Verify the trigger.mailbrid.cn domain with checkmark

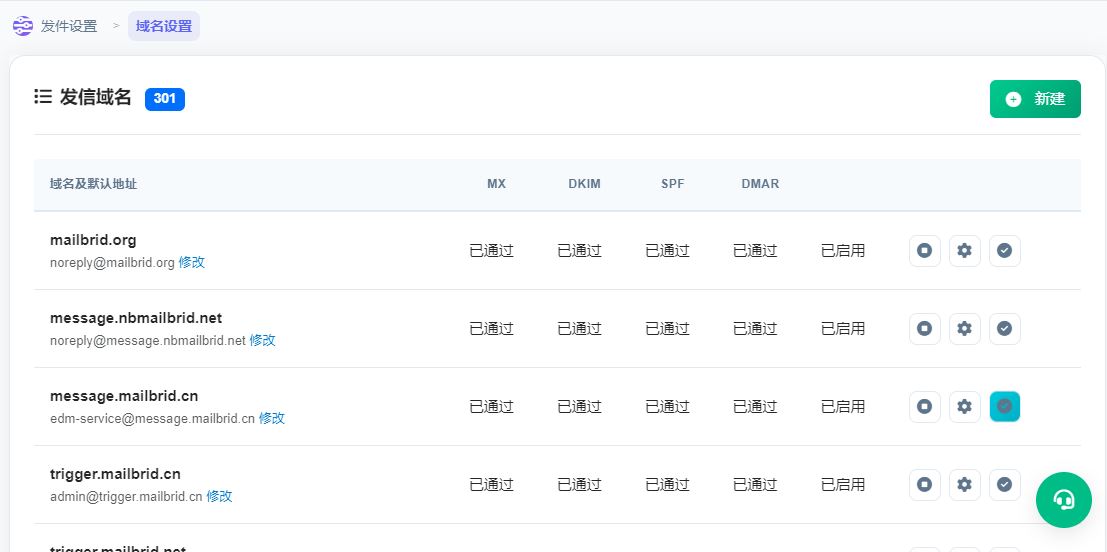coord(1005,485)
